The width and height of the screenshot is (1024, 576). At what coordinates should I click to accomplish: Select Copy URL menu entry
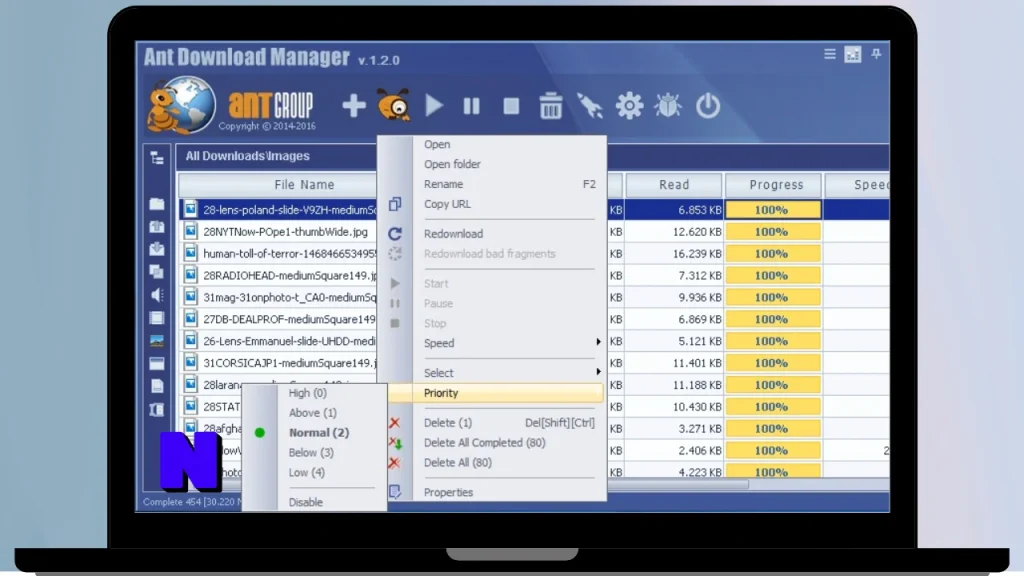[447, 204]
